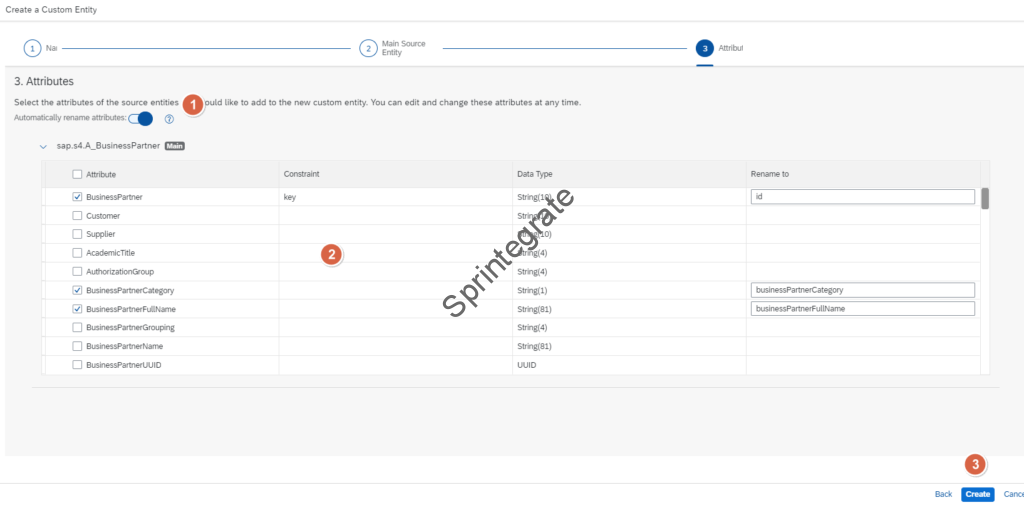Click wizard step 1 circle icon
Viewport: 1024px width, 505px height.
[32, 48]
